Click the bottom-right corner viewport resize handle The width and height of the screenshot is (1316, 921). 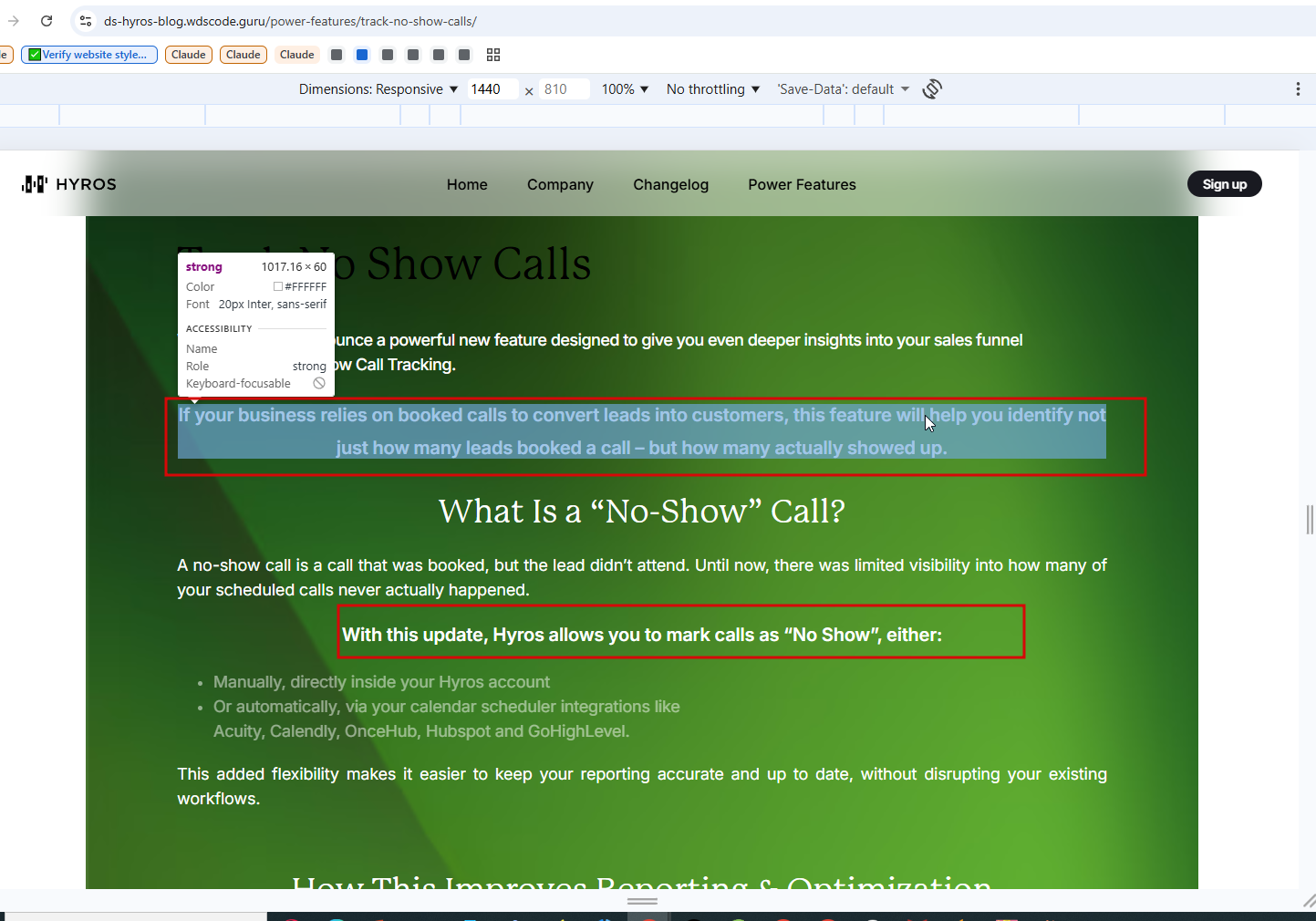pyautogui.click(x=1309, y=901)
